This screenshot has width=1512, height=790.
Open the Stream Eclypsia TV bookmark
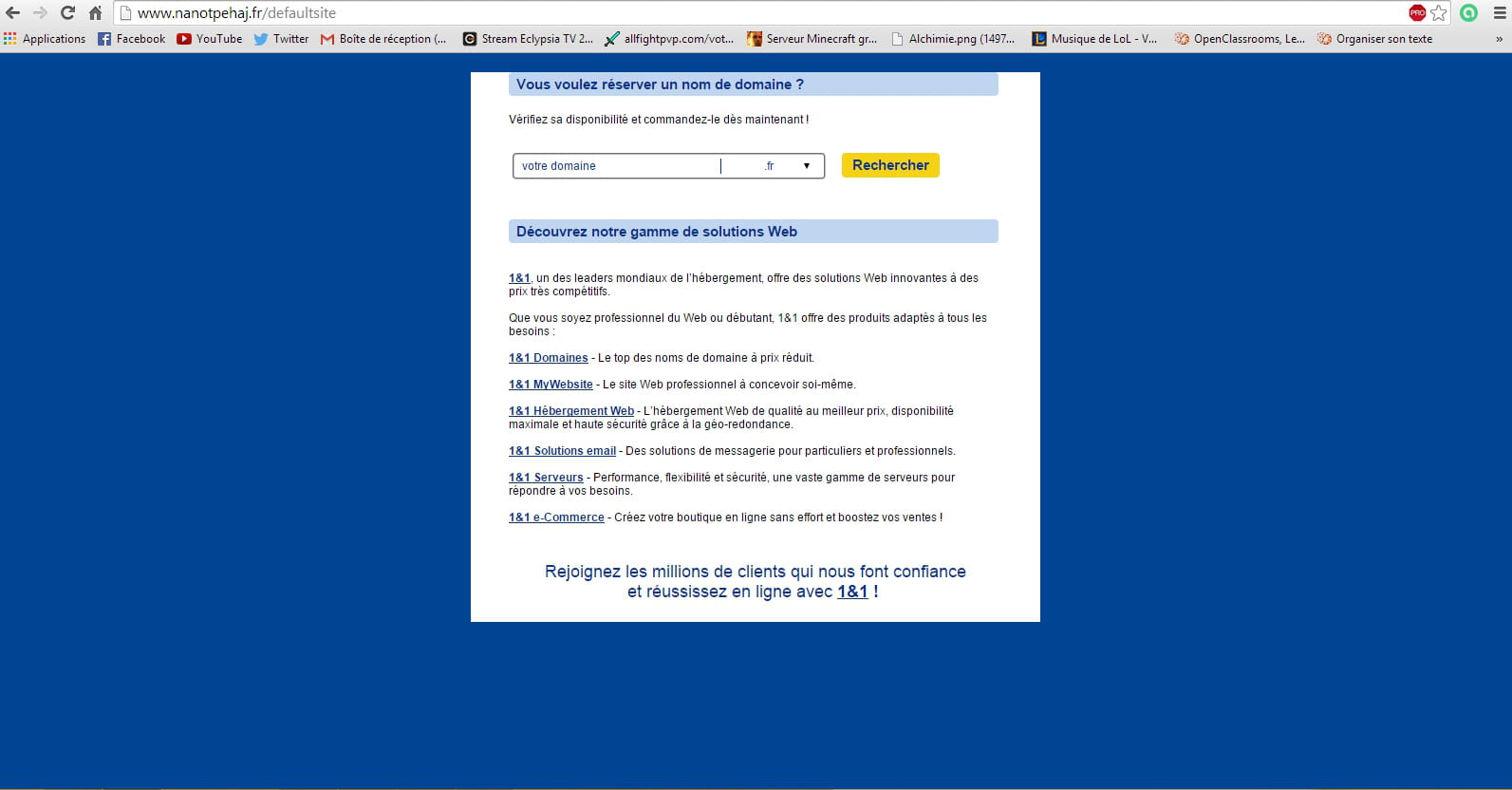click(528, 39)
